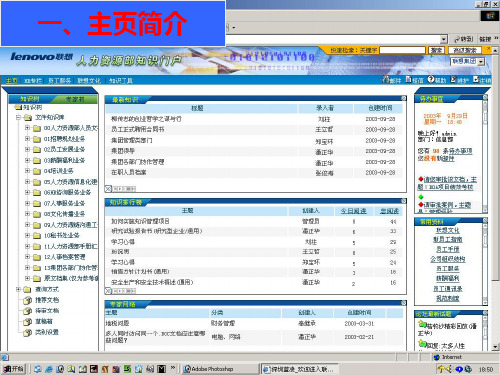Collapse the 文件知识库 tree node
Image resolution: width=500 pixels, height=375 pixels.
19,117
